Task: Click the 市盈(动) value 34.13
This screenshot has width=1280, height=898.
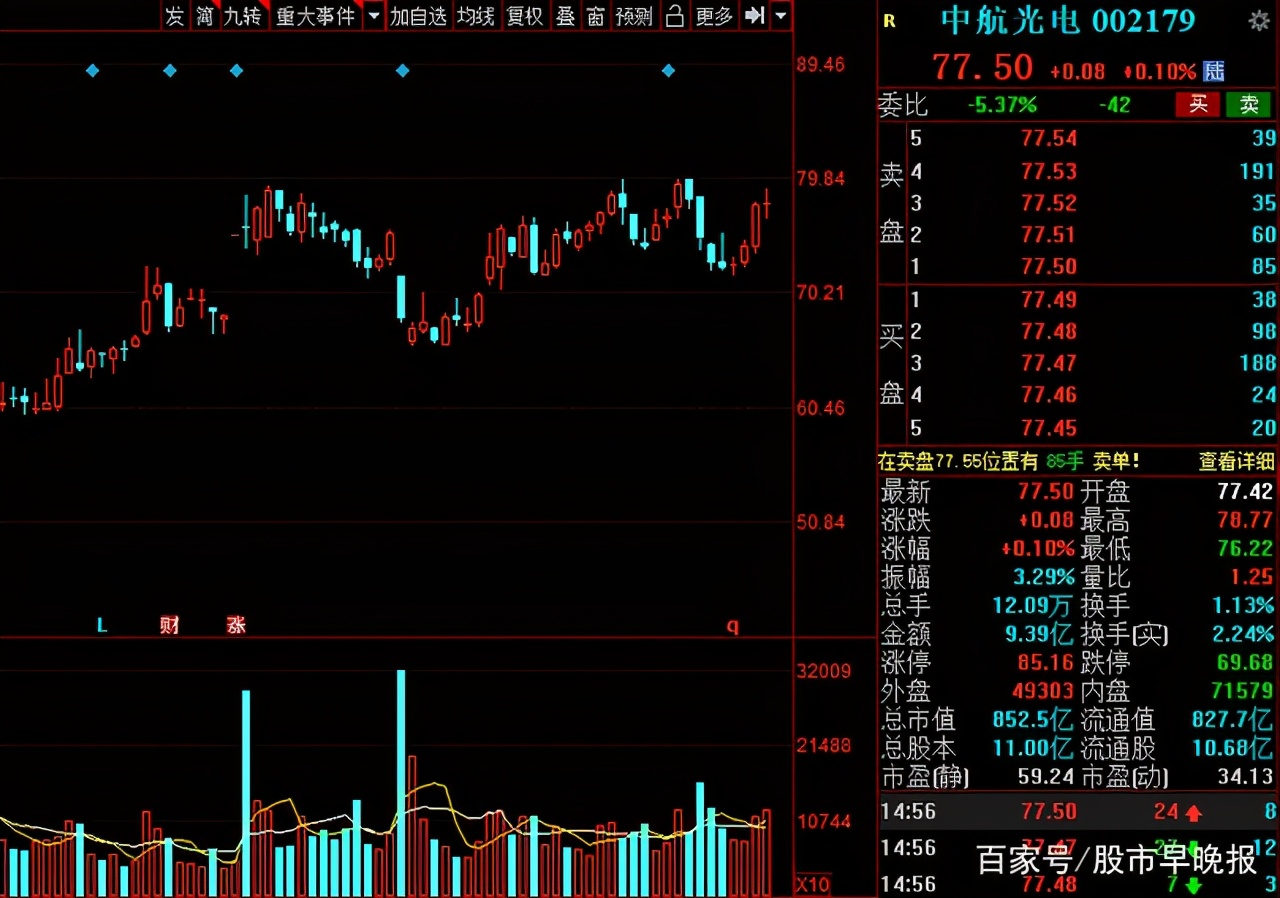Action: [x=1245, y=776]
